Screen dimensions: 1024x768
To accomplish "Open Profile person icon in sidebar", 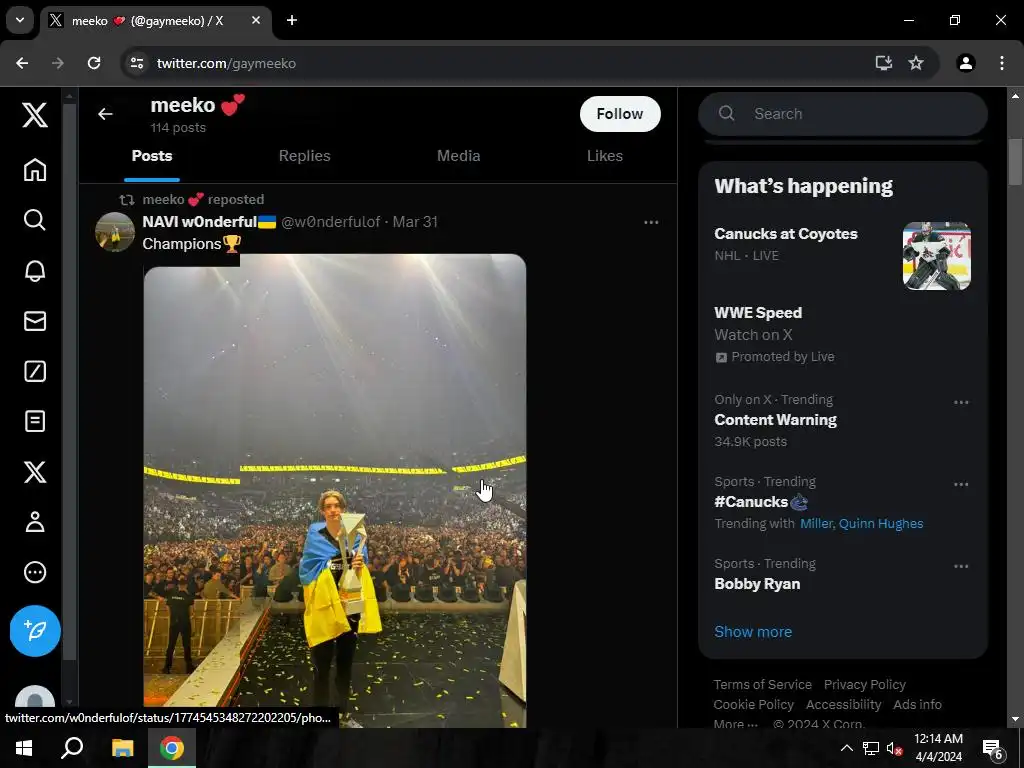I will pos(35,522).
